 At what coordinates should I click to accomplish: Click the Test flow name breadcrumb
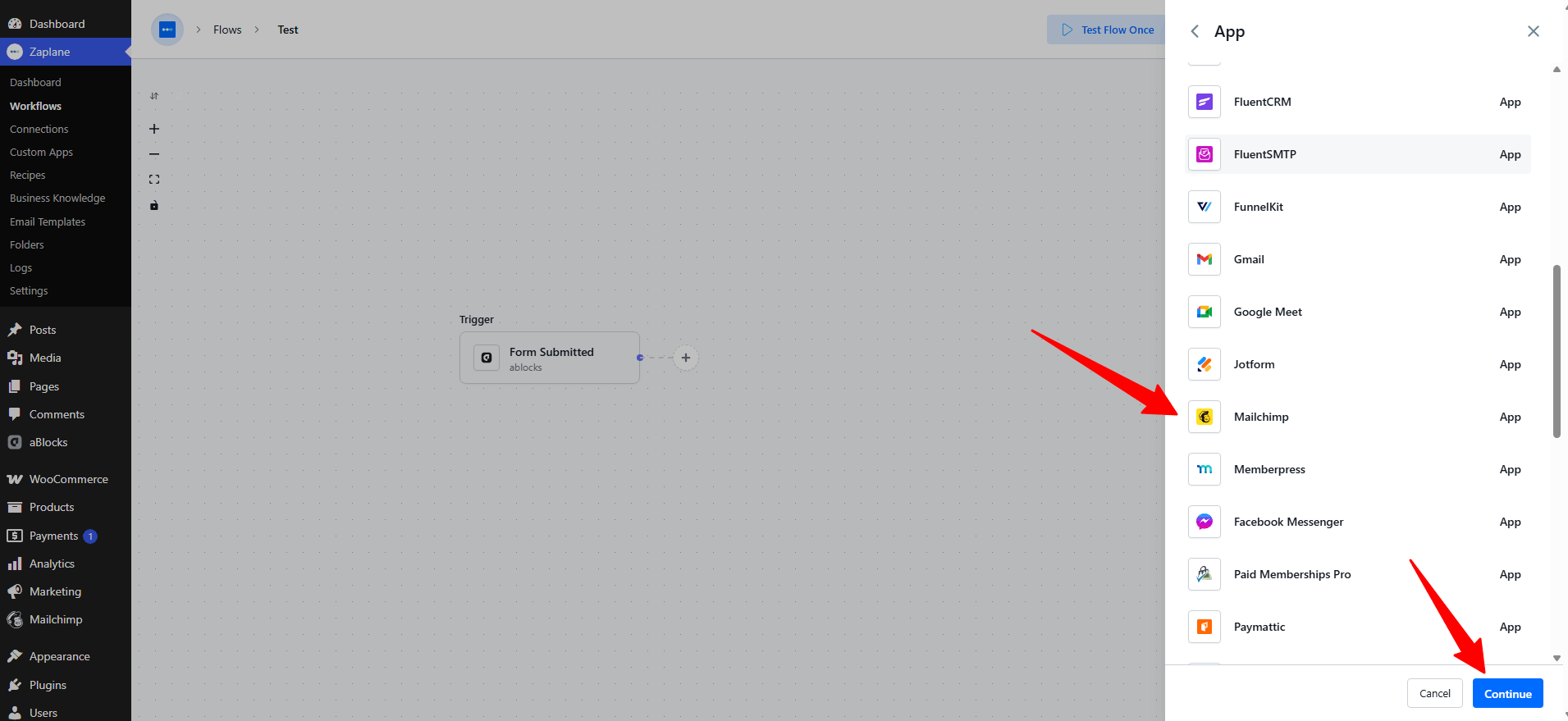[288, 30]
